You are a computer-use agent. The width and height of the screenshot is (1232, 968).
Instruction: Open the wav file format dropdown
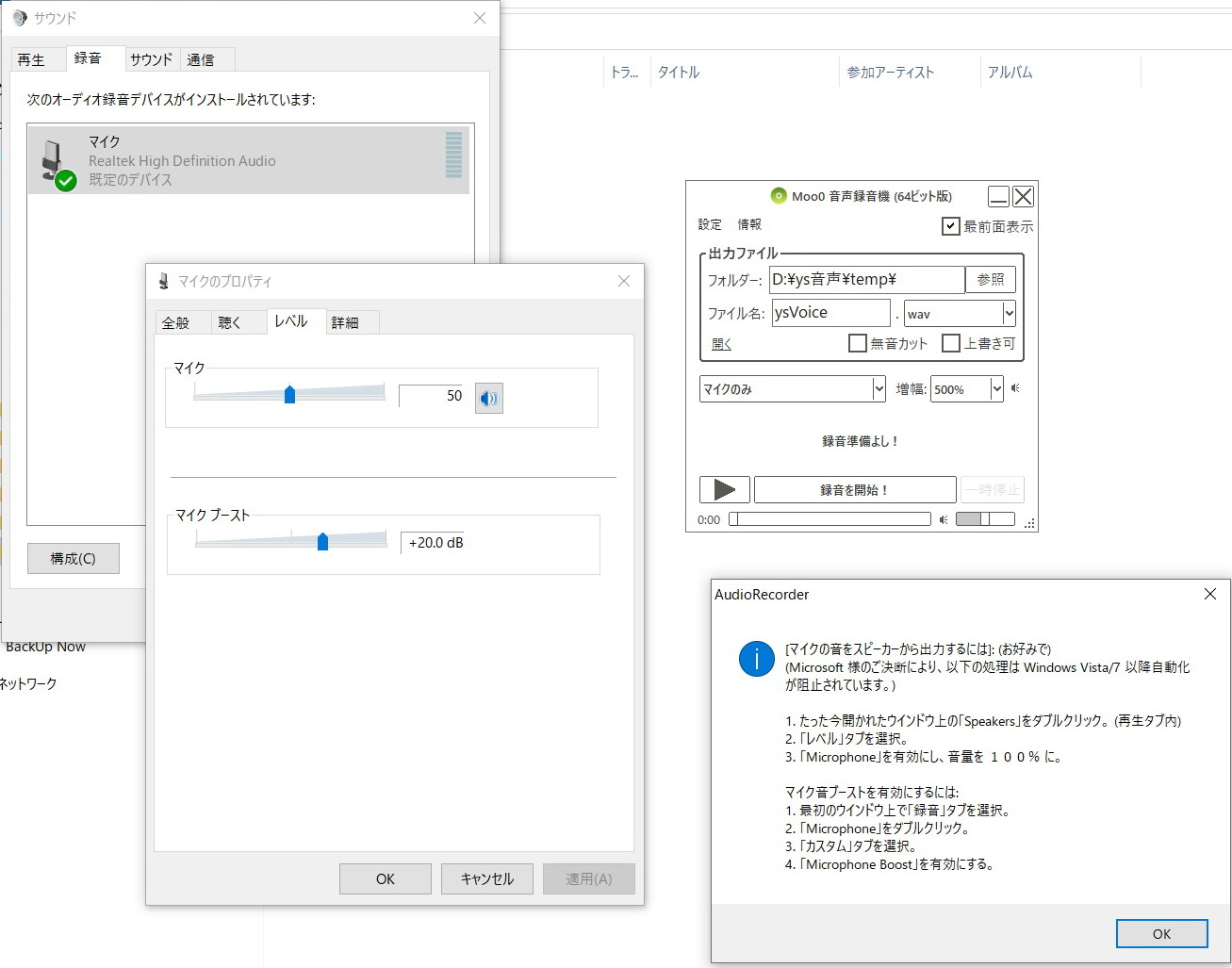[x=1009, y=313]
